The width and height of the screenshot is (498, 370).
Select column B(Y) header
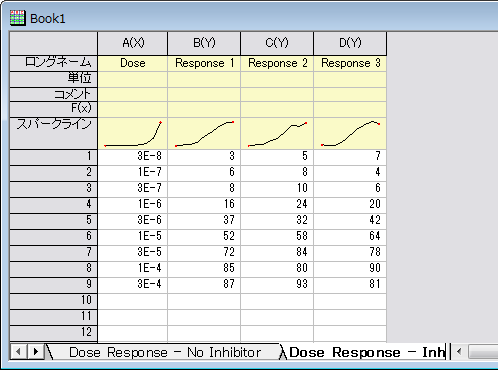(x=204, y=43)
